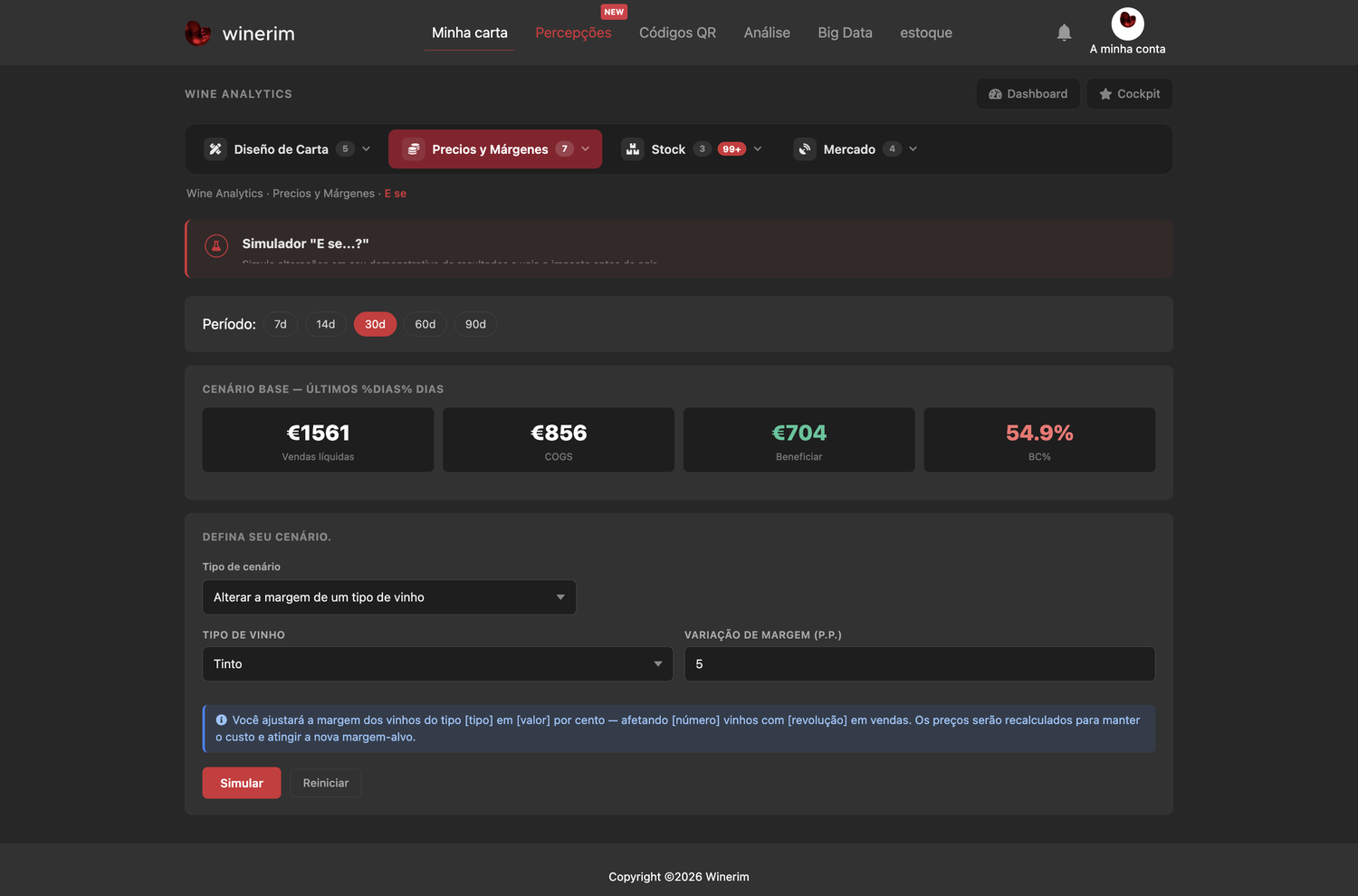Click the Precios y Márgenes coins icon
Image resolution: width=1358 pixels, height=896 pixels.
pyautogui.click(x=414, y=149)
